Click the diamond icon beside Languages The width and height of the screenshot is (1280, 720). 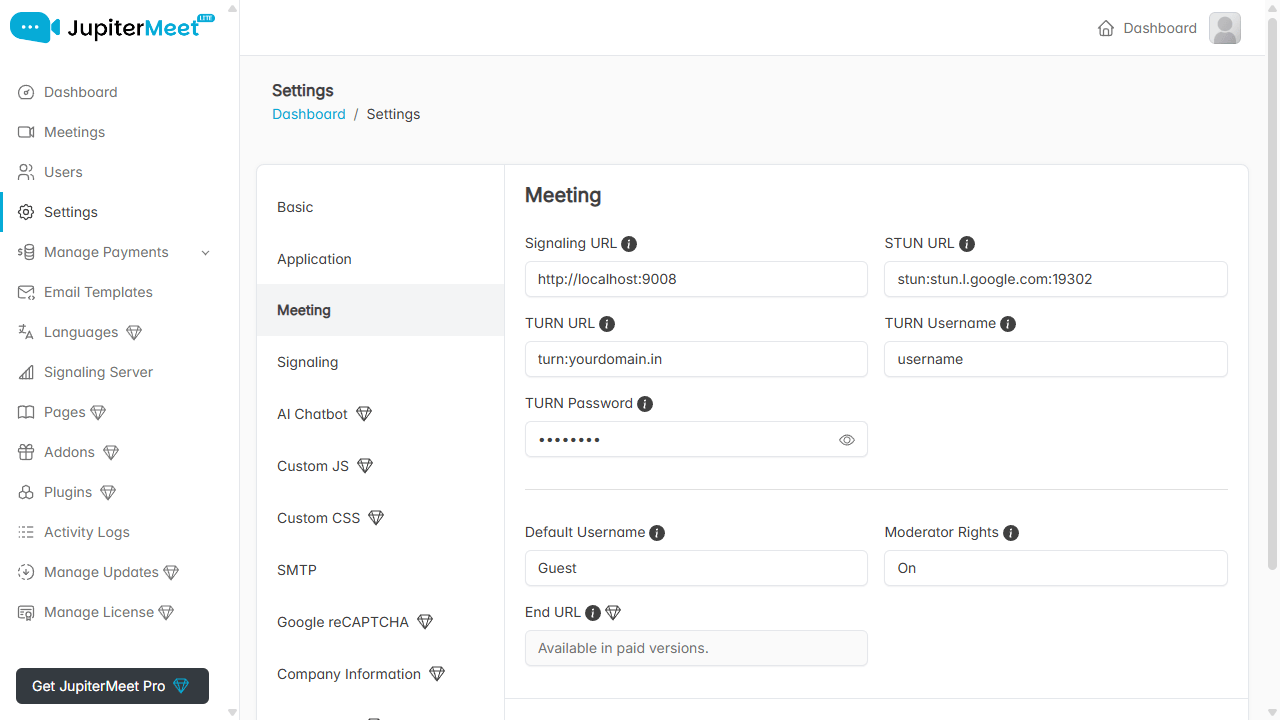[134, 332]
